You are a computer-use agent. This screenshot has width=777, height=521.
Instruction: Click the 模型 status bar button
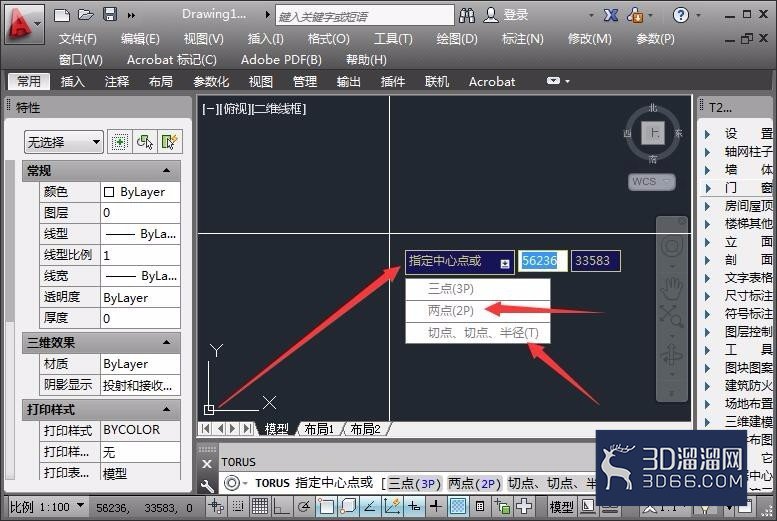pos(561,507)
